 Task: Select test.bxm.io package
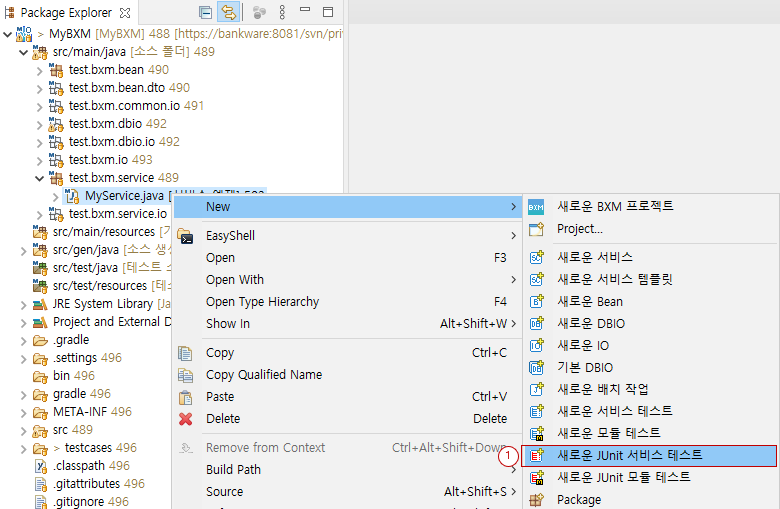pos(100,160)
